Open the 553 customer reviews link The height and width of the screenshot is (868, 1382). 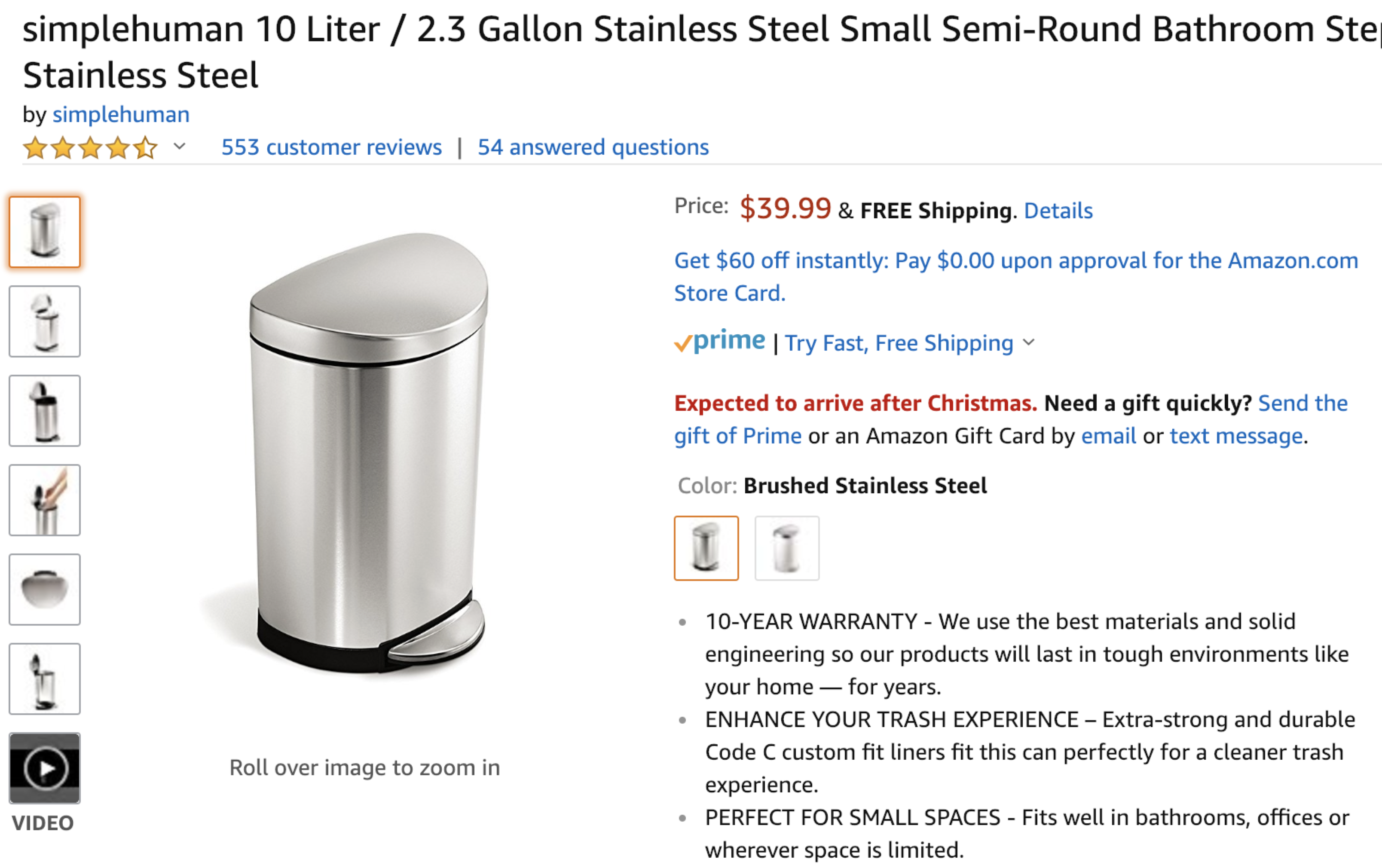point(332,147)
